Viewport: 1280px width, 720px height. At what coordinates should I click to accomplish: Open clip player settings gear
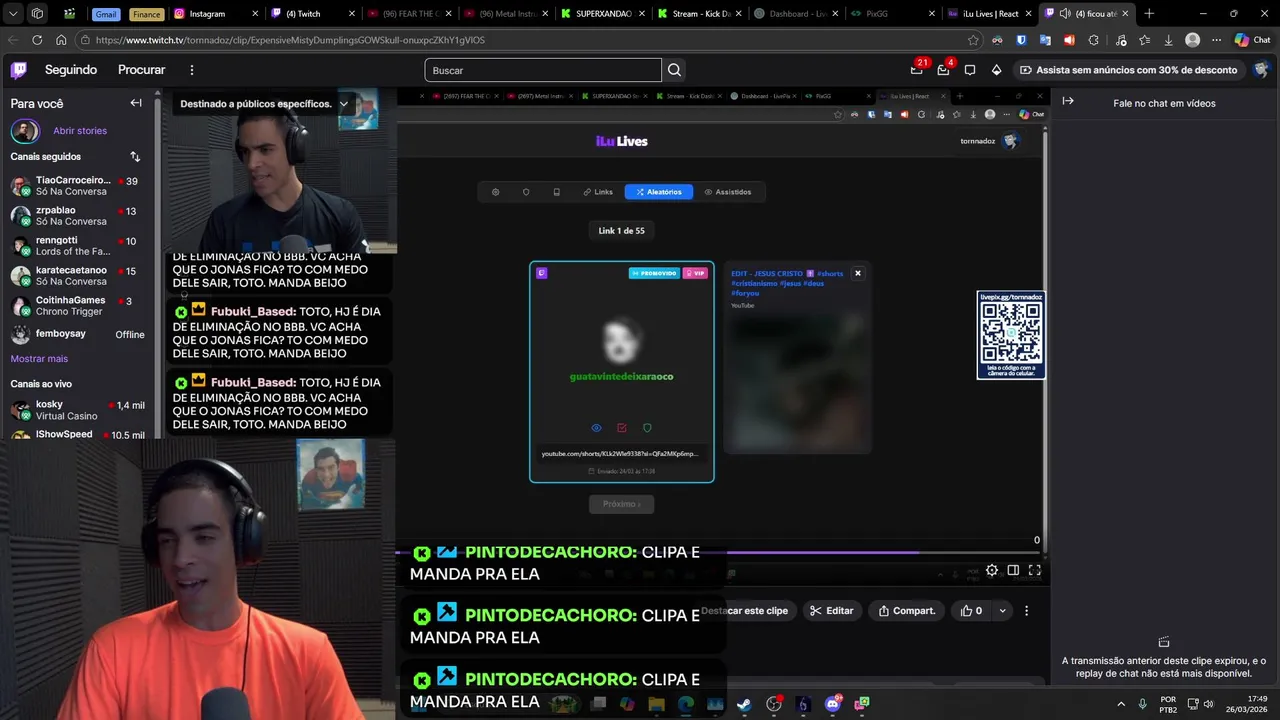991,570
